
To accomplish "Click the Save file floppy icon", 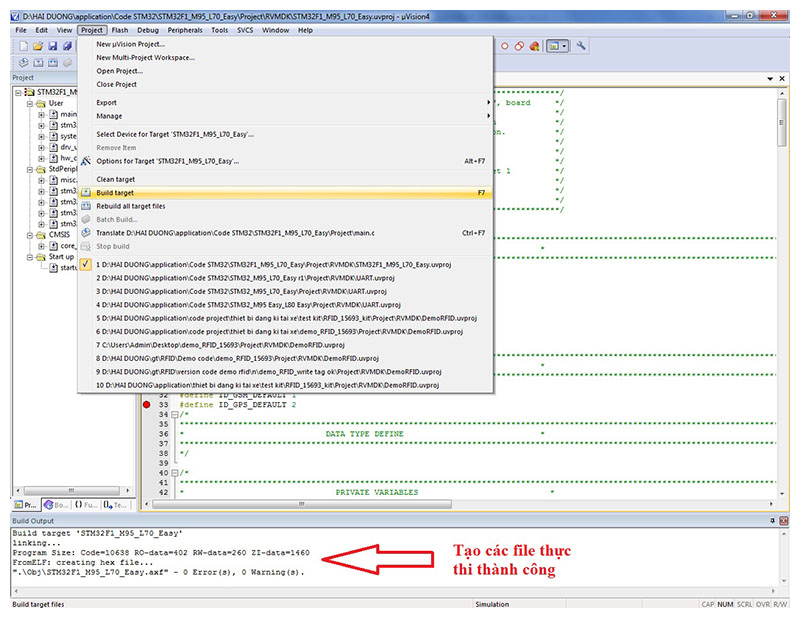I will point(52,46).
